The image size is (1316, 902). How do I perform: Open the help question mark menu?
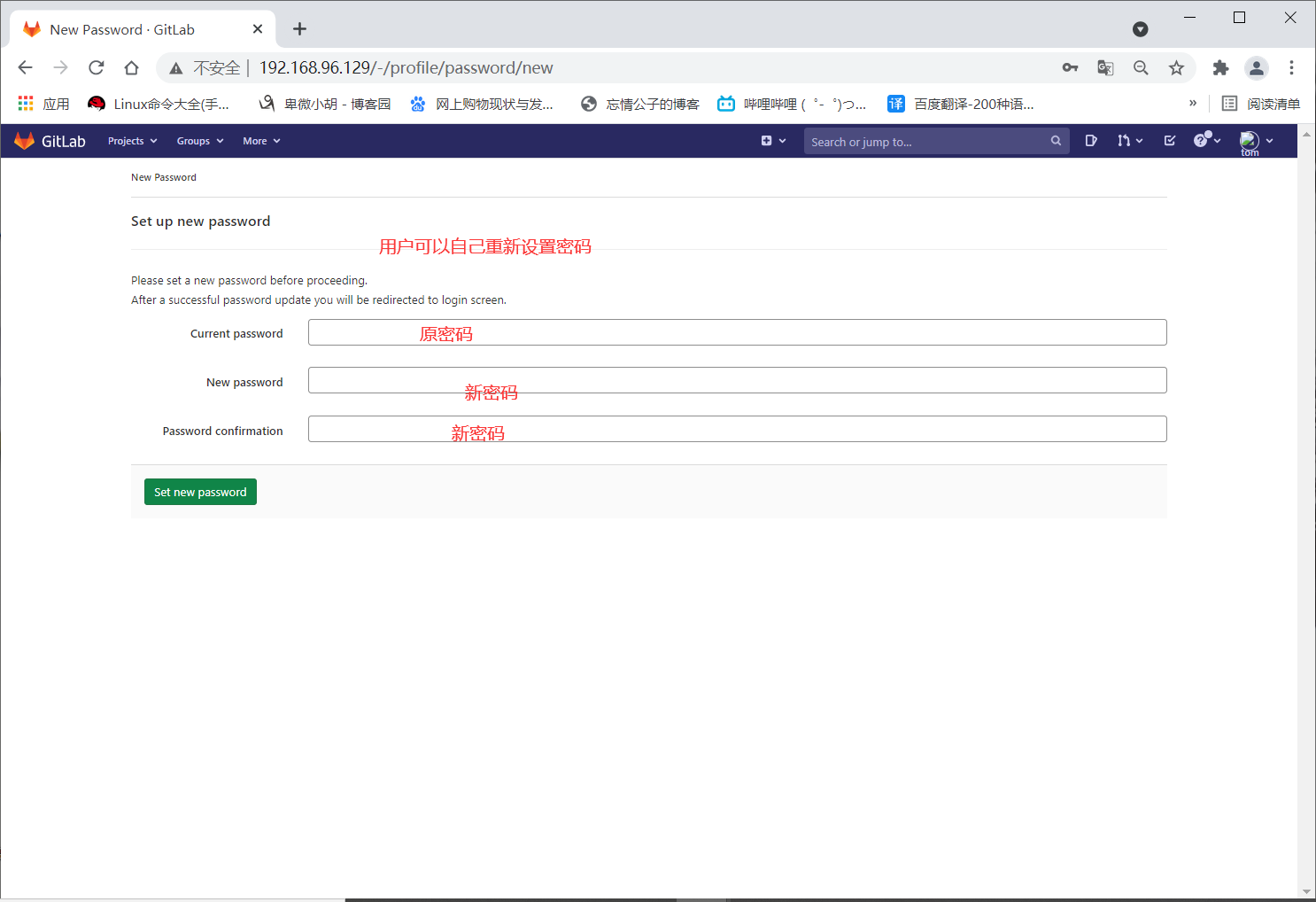(x=1206, y=140)
